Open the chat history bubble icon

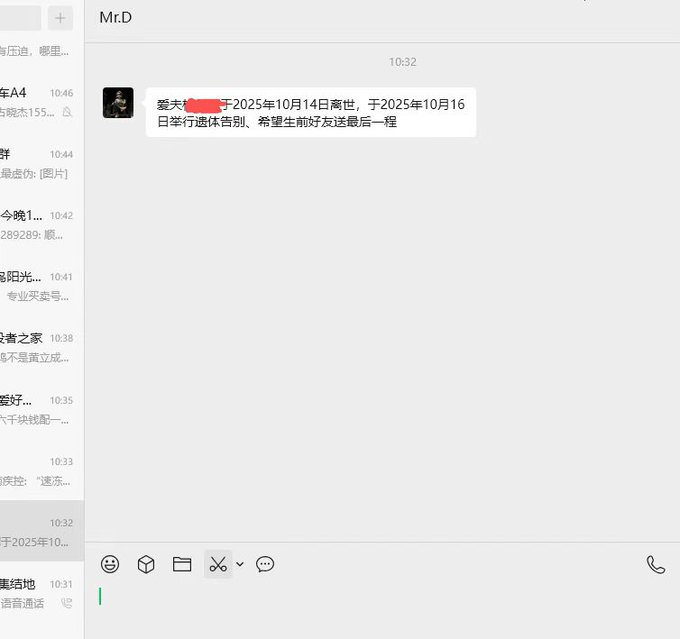click(265, 564)
